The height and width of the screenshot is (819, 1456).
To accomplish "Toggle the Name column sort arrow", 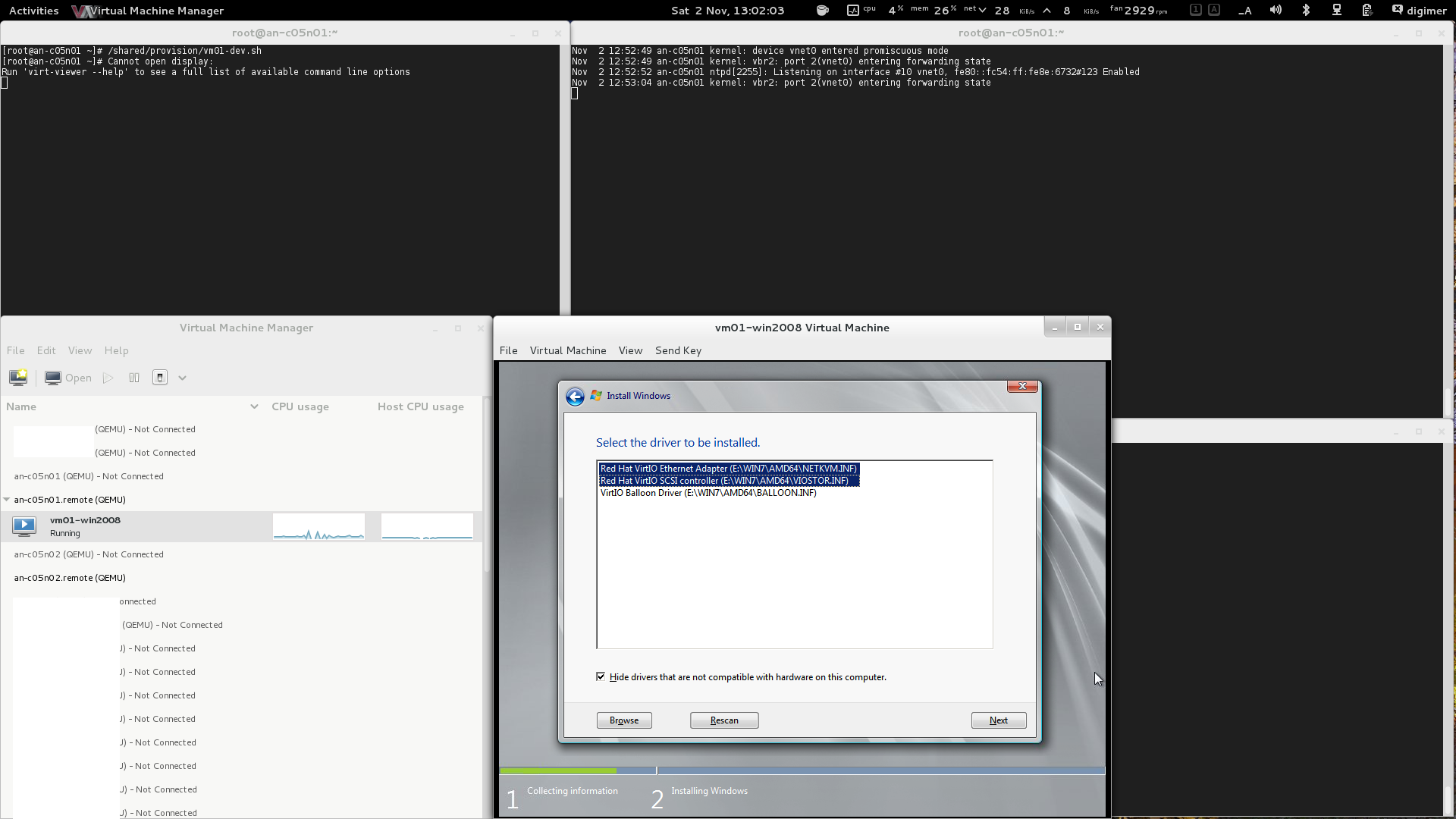I will click(x=254, y=406).
